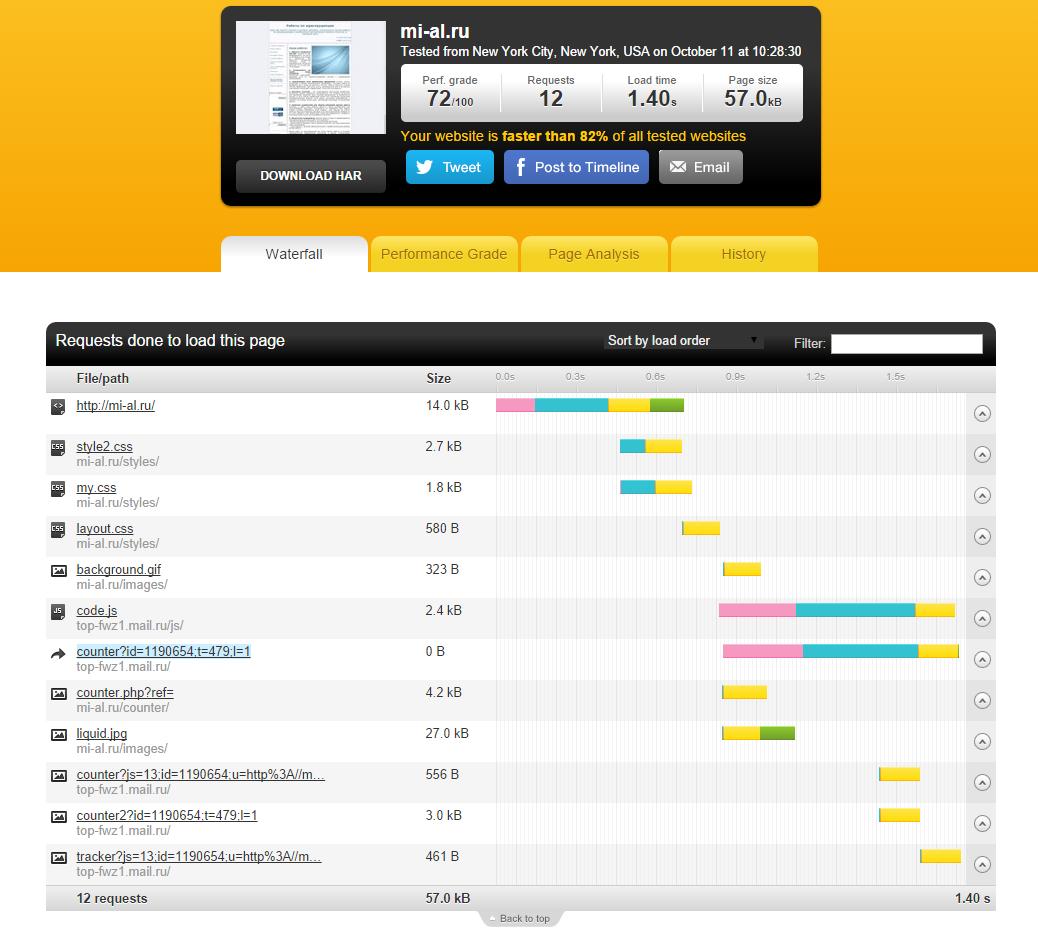Click the 57.0kB Page size value

[753, 99]
